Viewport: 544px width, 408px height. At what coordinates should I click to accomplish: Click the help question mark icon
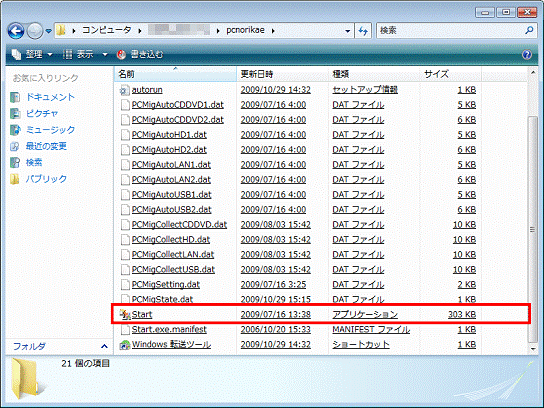pos(527,54)
